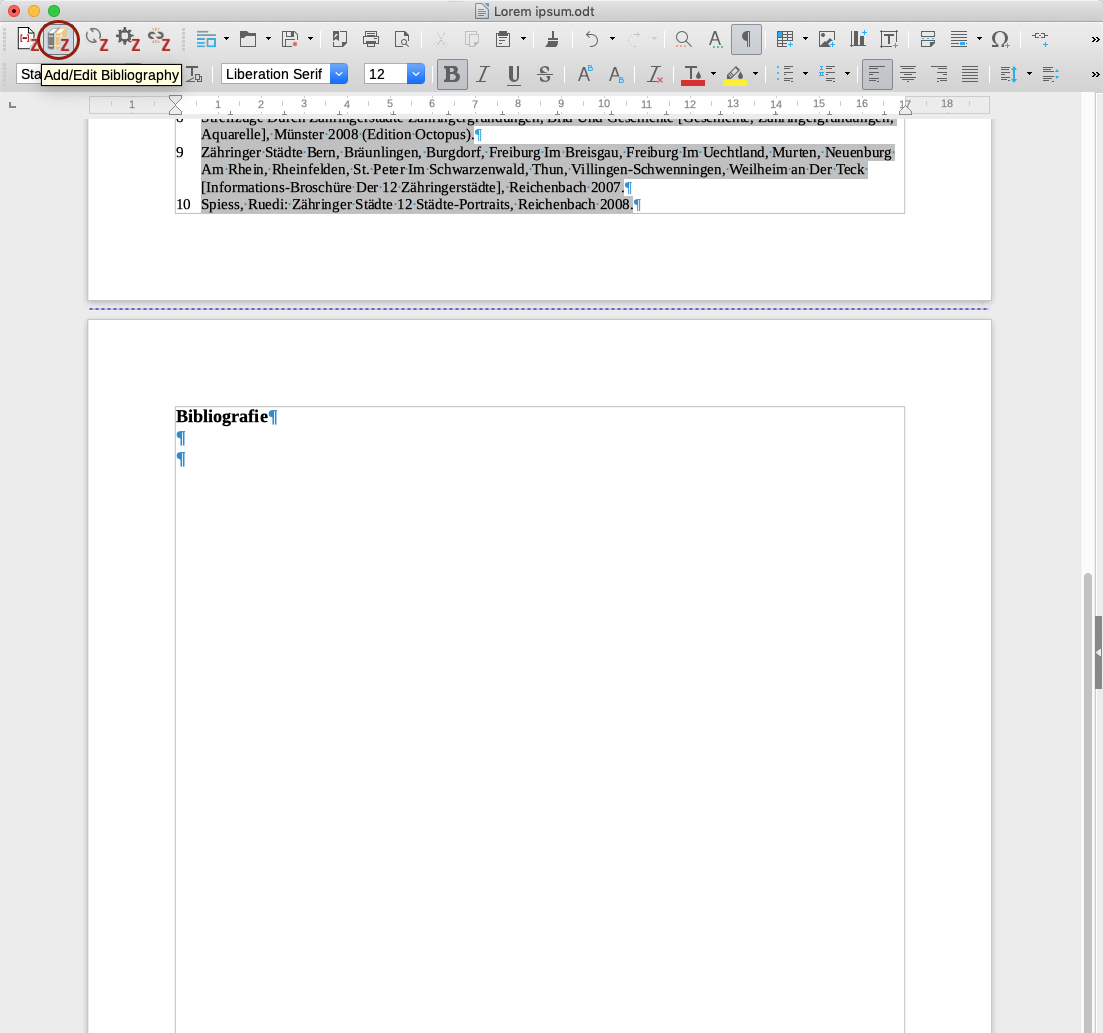This screenshot has width=1103, height=1033.
Task: Click Zotero Refresh icon
Action: tap(96, 39)
